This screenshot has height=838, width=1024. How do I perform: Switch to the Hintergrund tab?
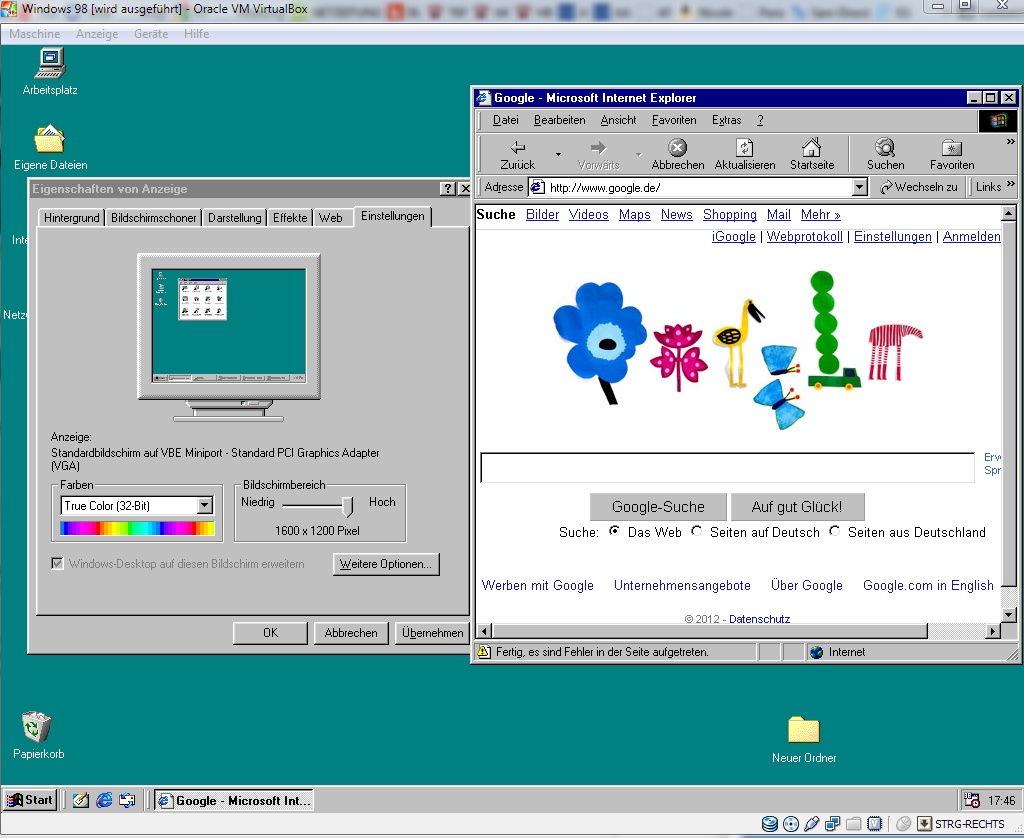click(72, 218)
